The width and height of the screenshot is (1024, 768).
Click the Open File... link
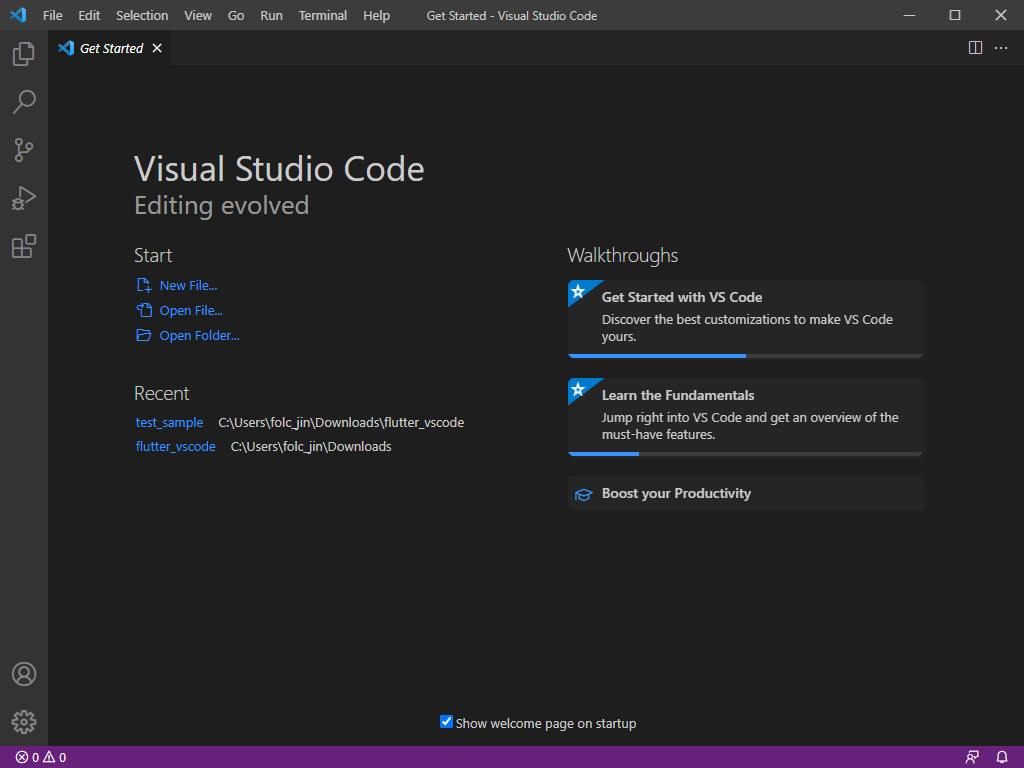(x=191, y=310)
